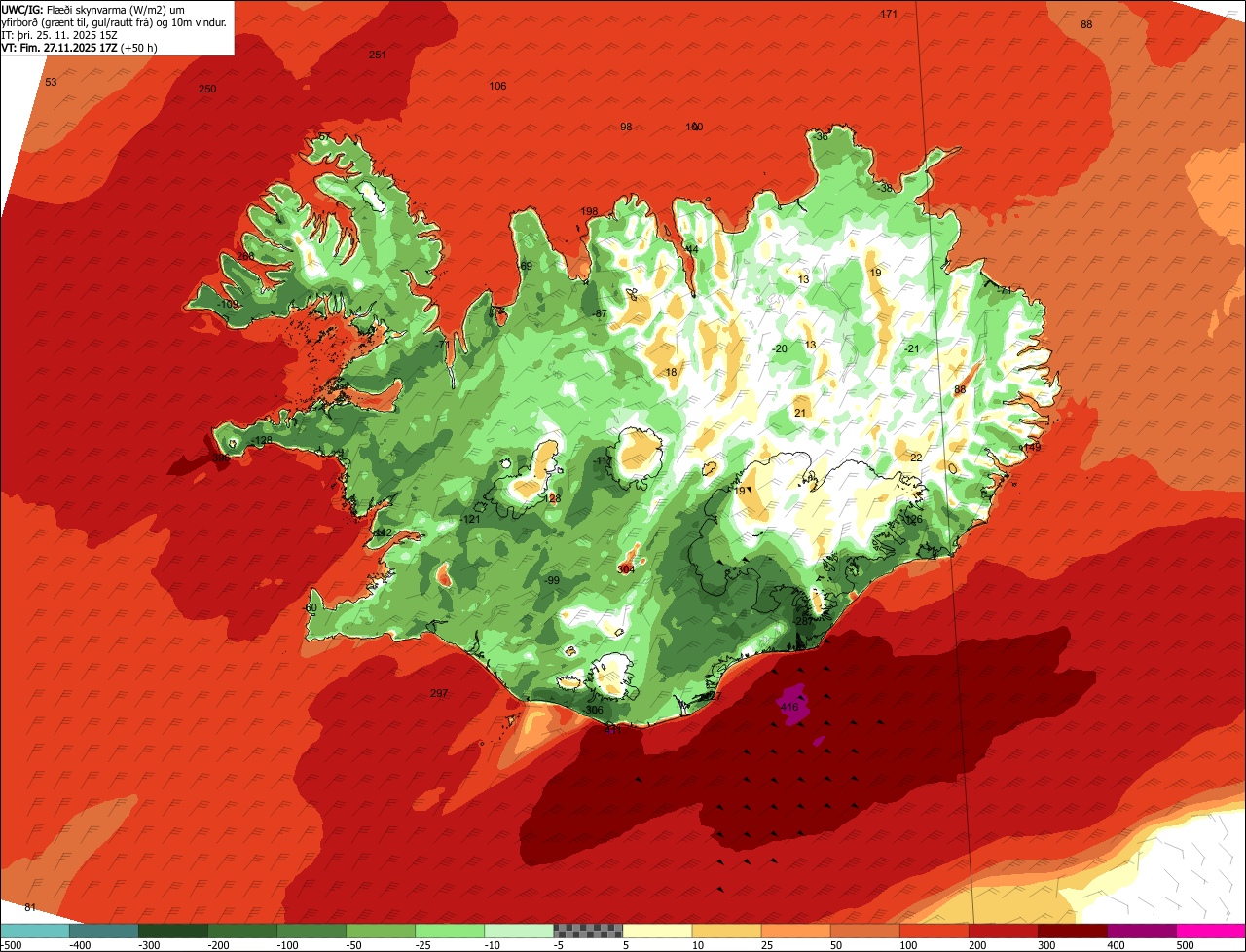Click the 416 value in the purple patch
Image resolution: width=1246 pixels, height=952 pixels.
click(x=789, y=708)
